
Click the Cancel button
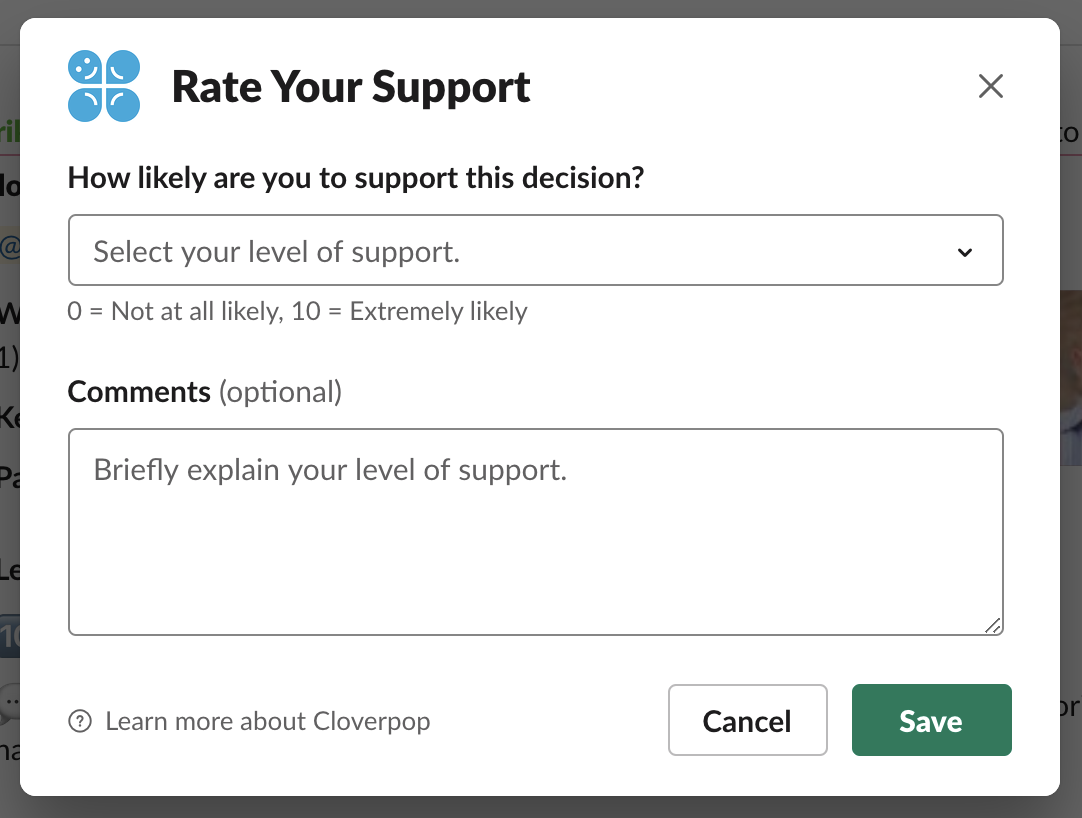(747, 720)
